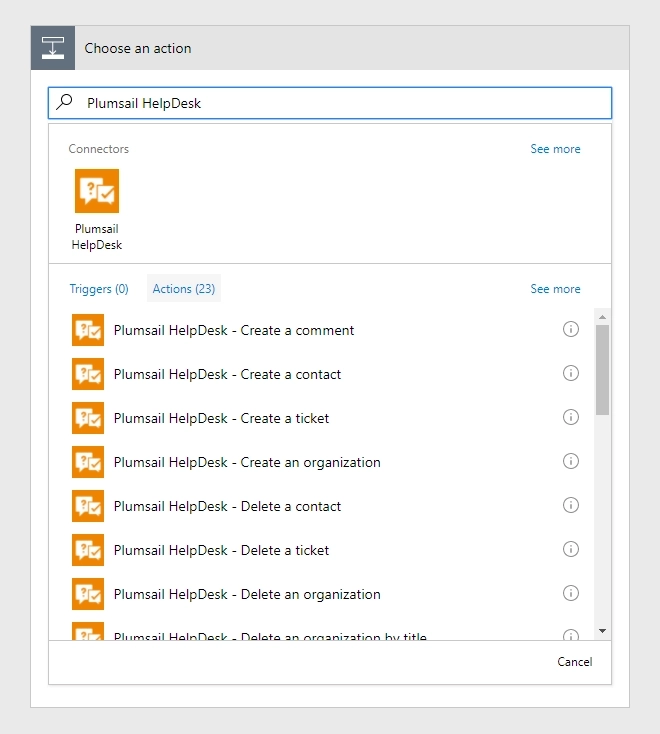Click the icon beside Delete a ticket
The image size is (660, 734).
click(x=88, y=550)
